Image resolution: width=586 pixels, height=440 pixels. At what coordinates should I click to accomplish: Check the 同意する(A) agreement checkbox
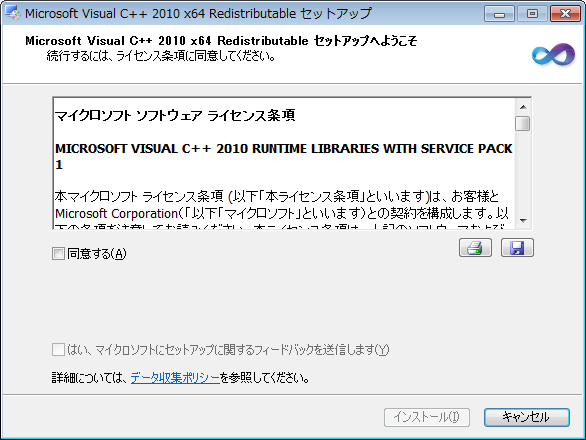[58, 253]
